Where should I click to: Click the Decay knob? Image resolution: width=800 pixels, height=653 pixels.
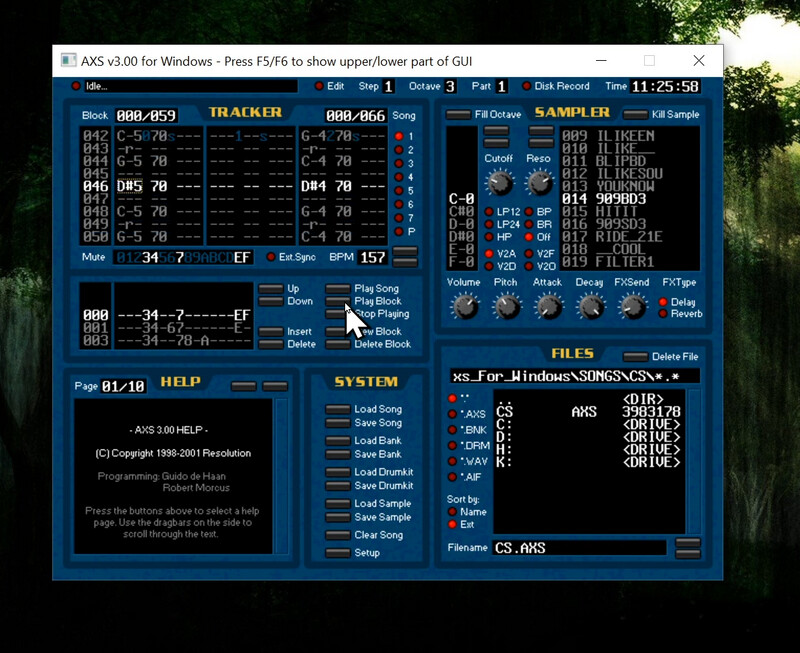[x=590, y=307]
